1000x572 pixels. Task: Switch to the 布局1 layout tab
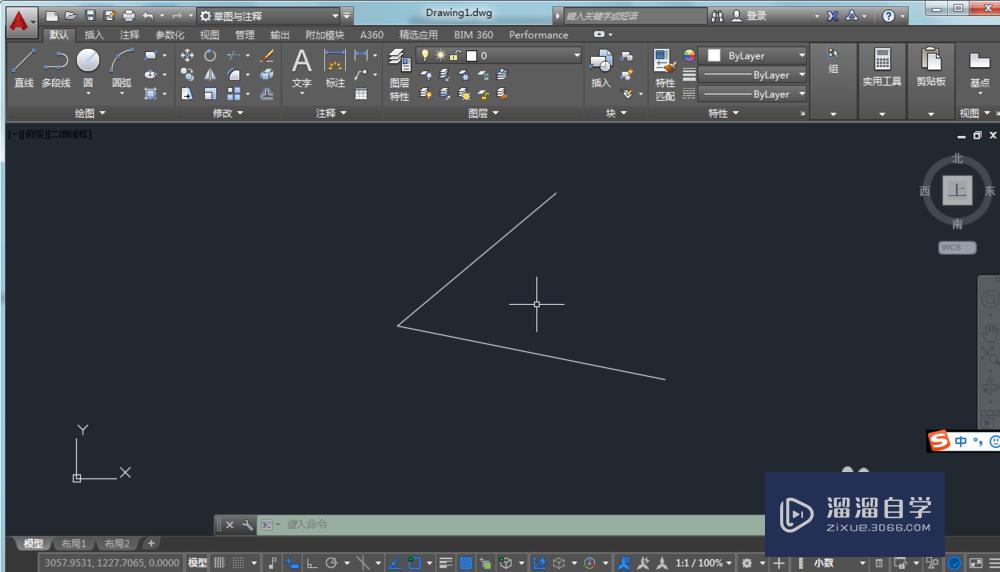click(73, 543)
